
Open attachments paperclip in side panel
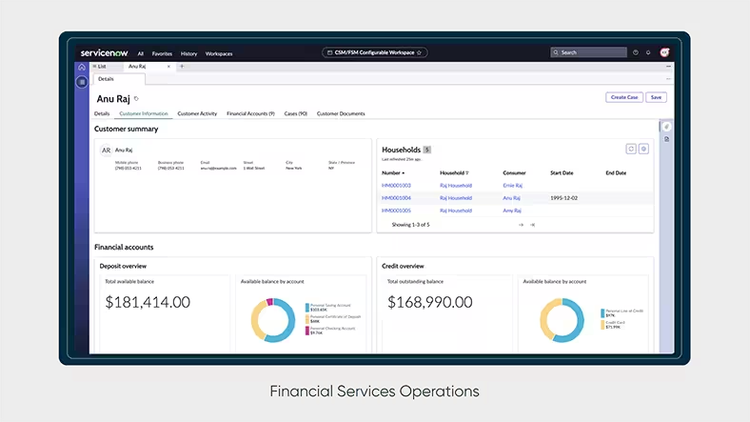667,127
